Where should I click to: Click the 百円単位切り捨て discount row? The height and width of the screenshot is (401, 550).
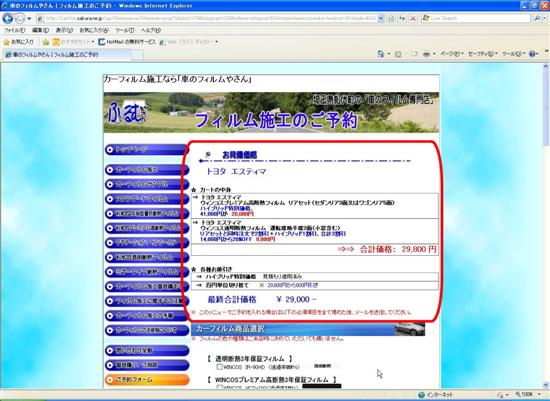click(x=315, y=286)
